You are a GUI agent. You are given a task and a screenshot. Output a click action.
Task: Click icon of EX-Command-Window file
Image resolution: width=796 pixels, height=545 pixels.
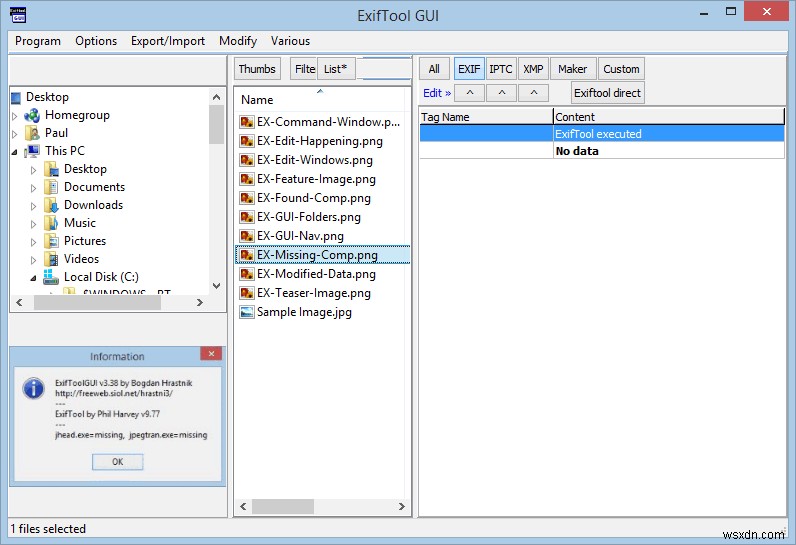pos(247,122)
